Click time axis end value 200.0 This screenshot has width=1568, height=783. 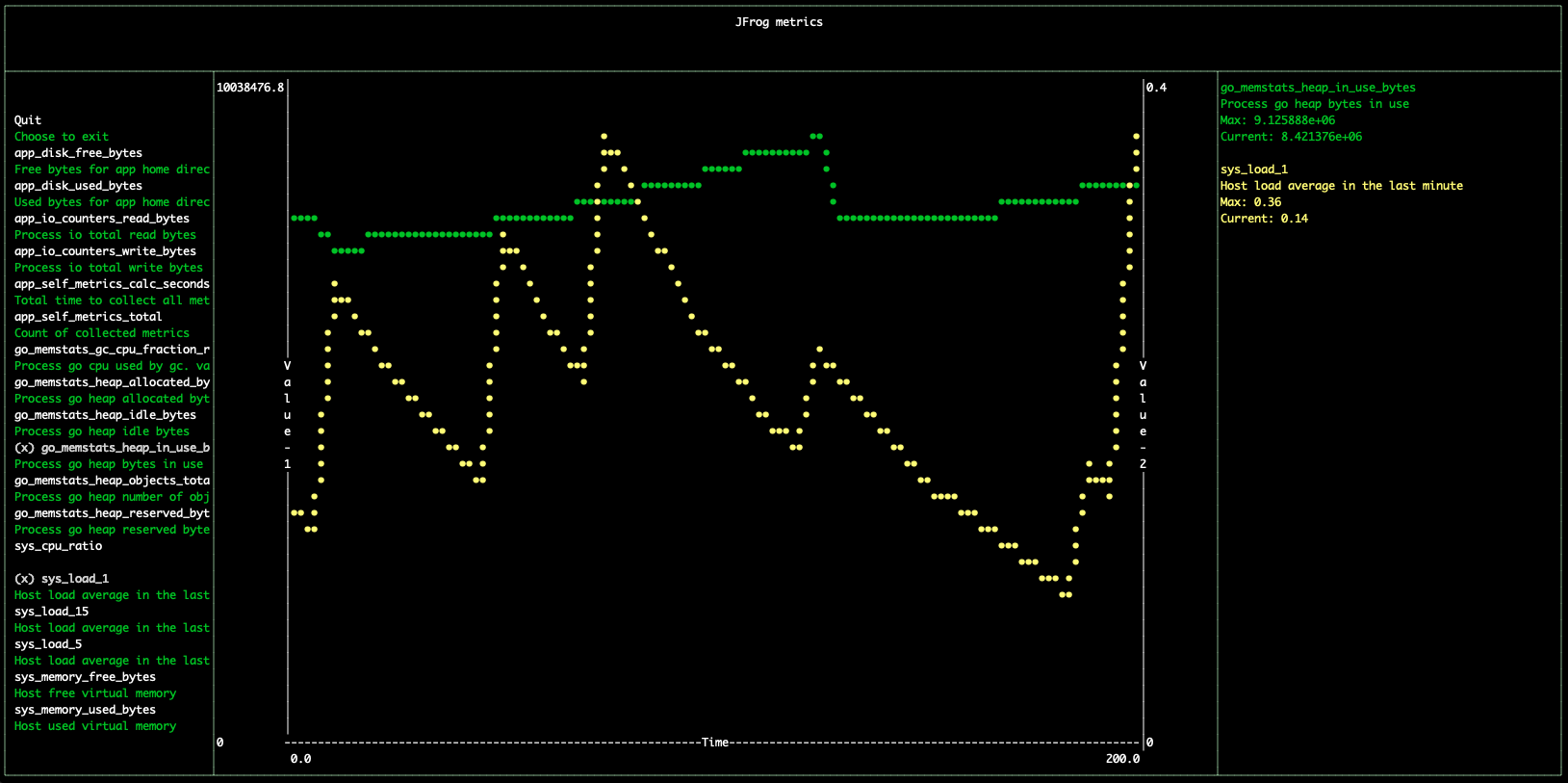[1122, 759]
